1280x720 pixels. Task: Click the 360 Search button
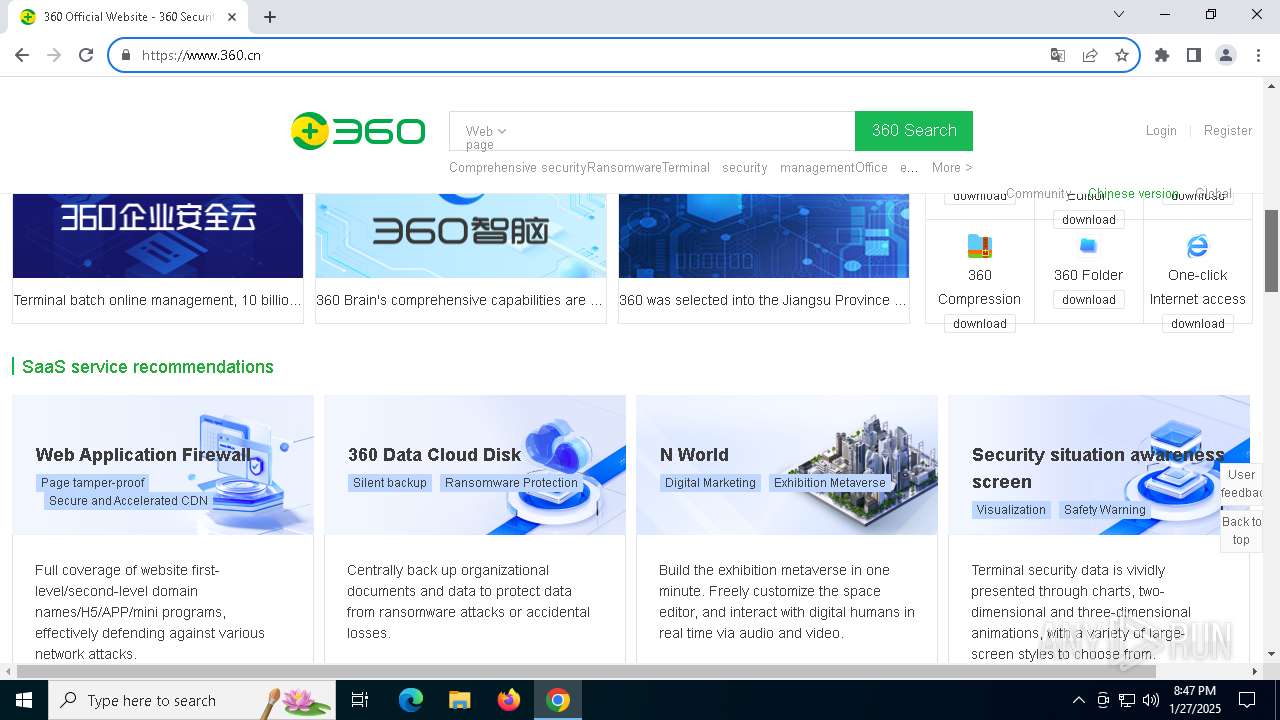tap(914, 131)
